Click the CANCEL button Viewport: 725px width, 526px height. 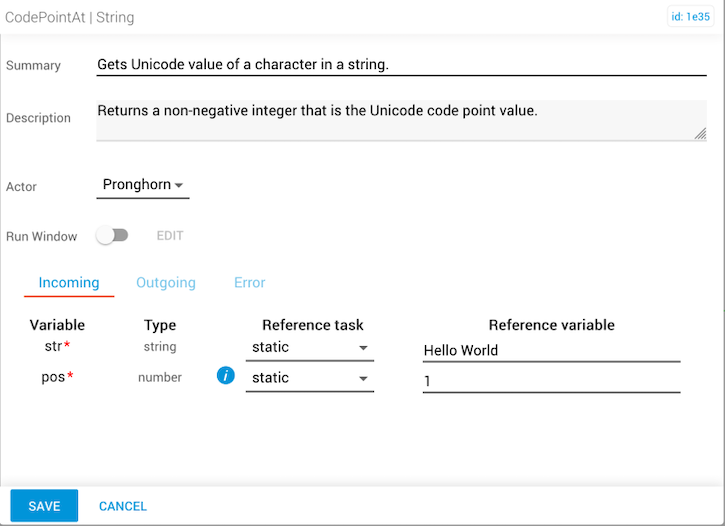pyautogui.click(x=123, y=506)
